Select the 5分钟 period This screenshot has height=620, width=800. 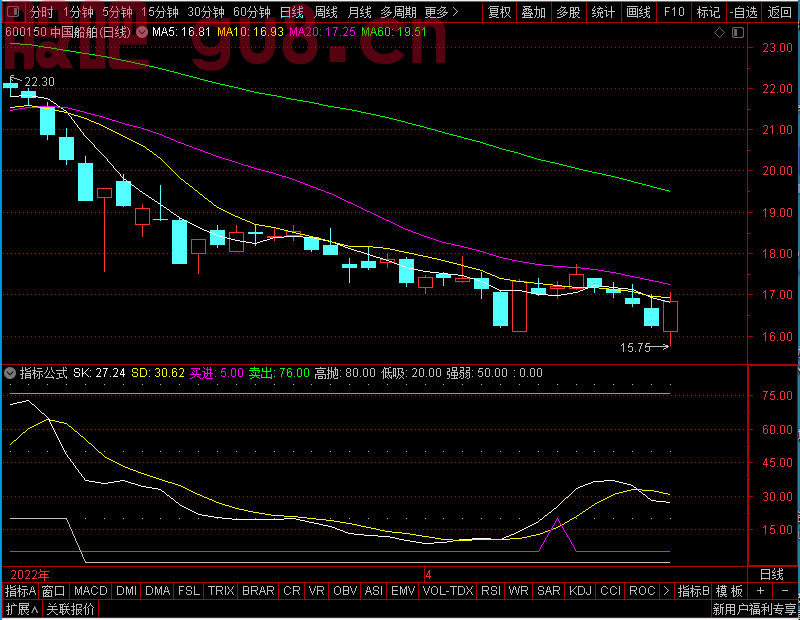pyautogui.click(x=117, y=12)
